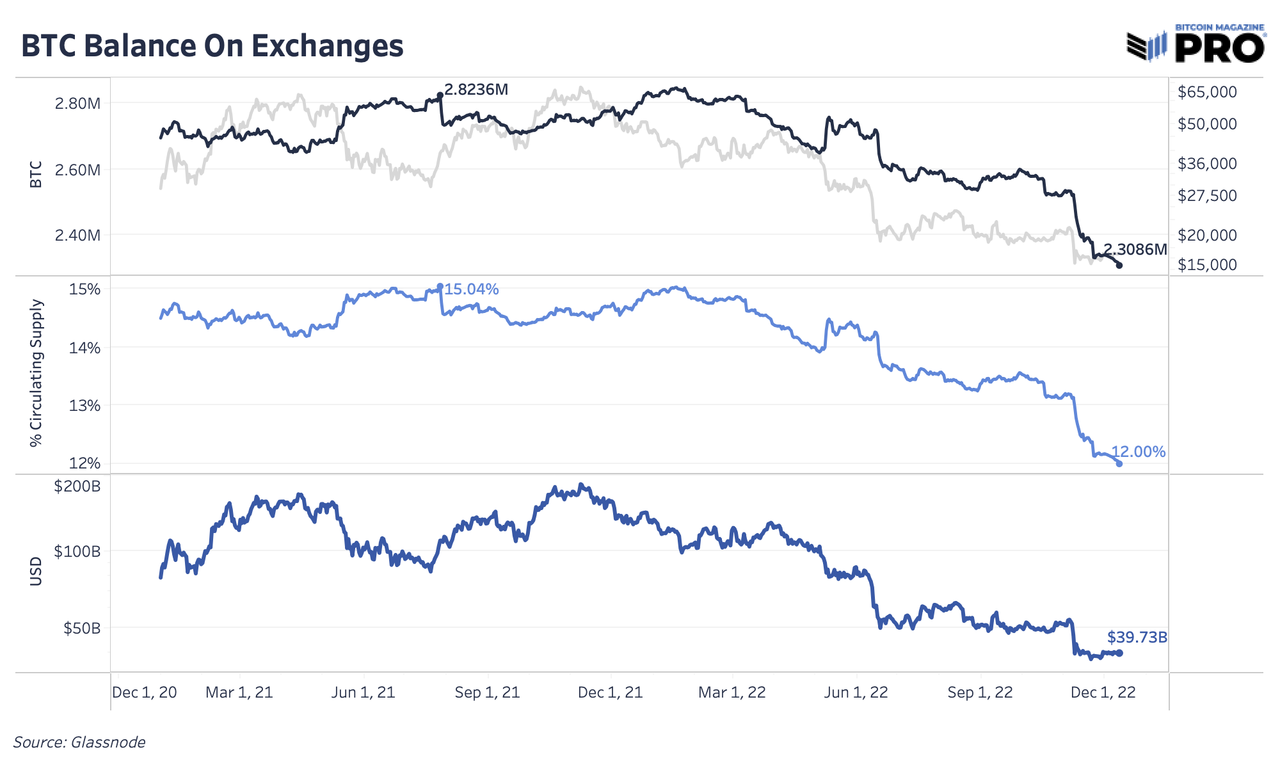
Task: Click the Dec 1, 22 axis label
Action: (1103, 692)
